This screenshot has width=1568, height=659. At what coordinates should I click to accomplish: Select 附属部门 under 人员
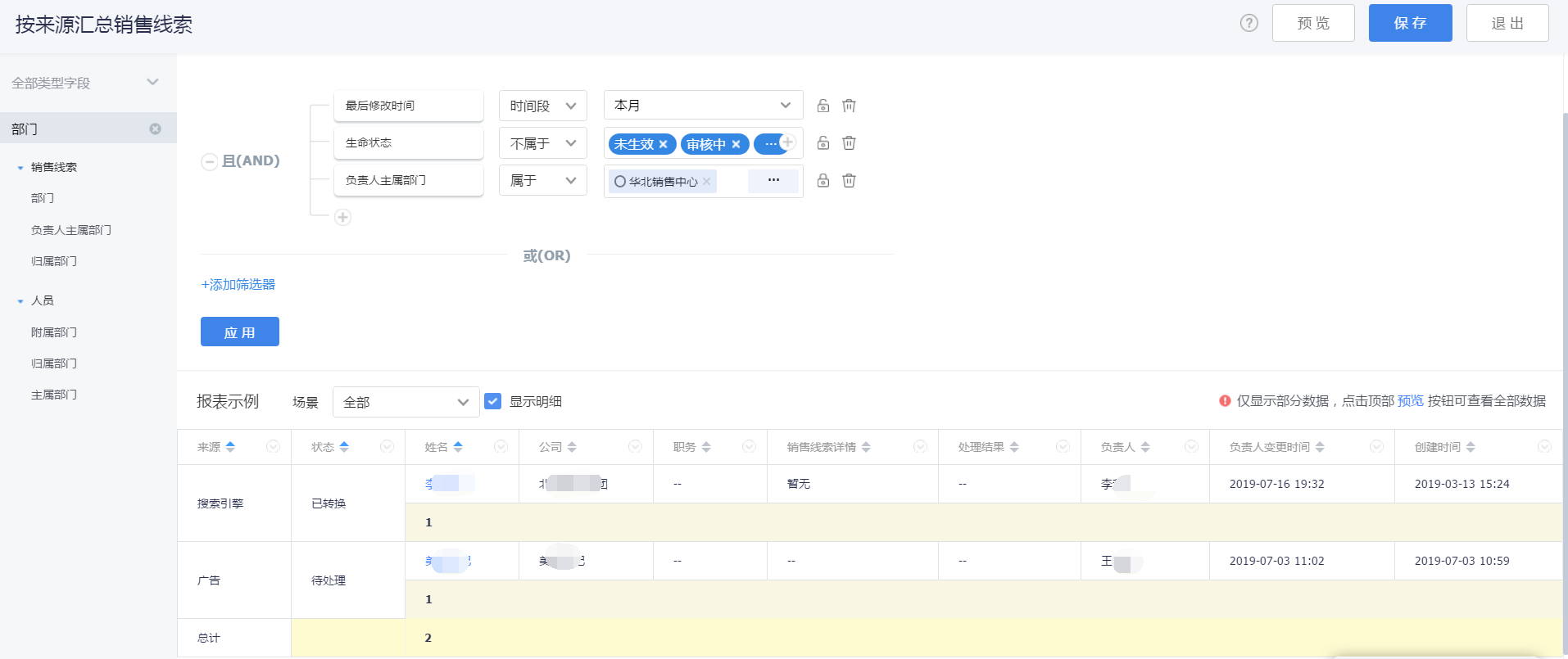(x=54, y=332)
